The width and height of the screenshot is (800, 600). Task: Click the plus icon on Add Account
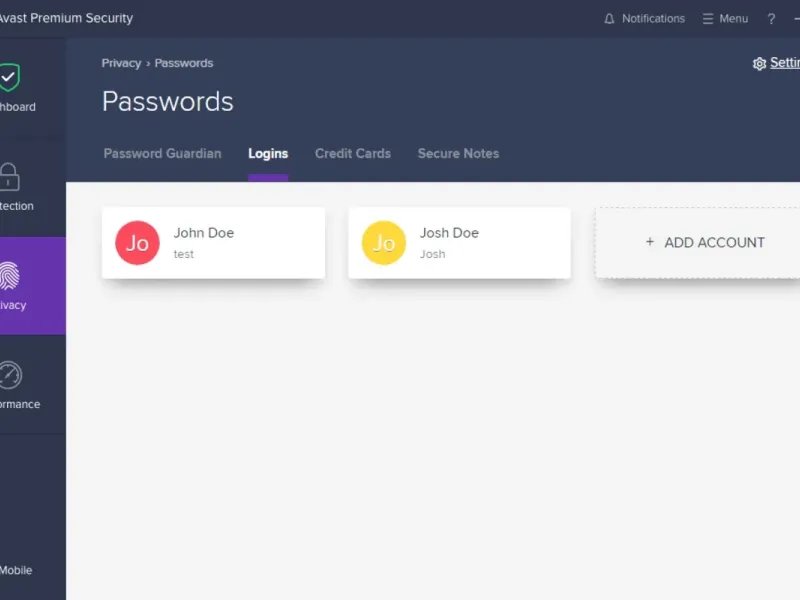[649, 242]
